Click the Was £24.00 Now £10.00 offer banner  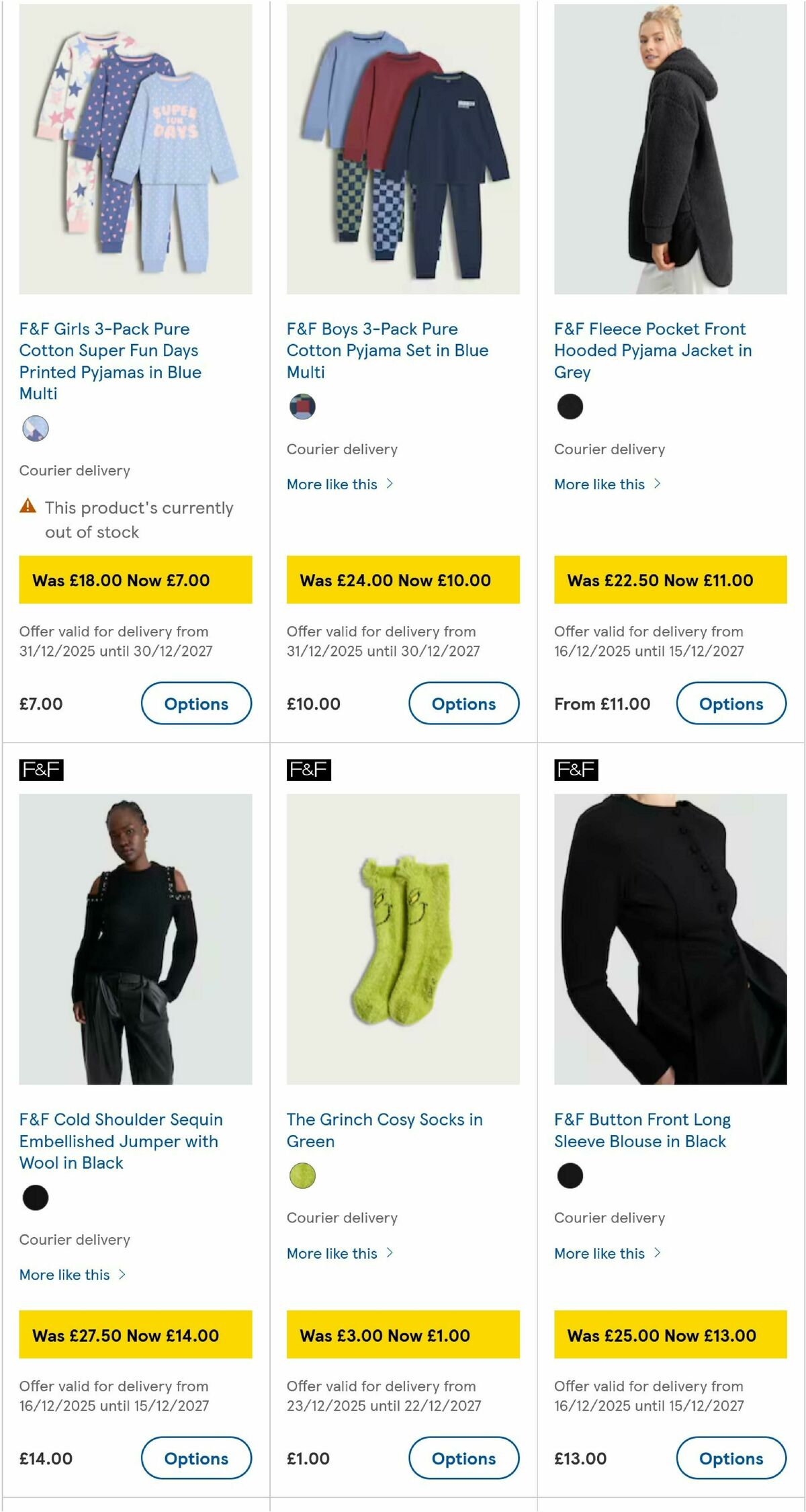coord(403,580)
